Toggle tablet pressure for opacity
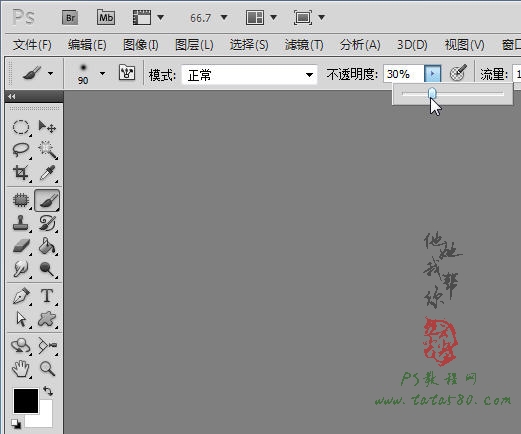The width and height of the screenshot is (521, 434). point(458,73)
